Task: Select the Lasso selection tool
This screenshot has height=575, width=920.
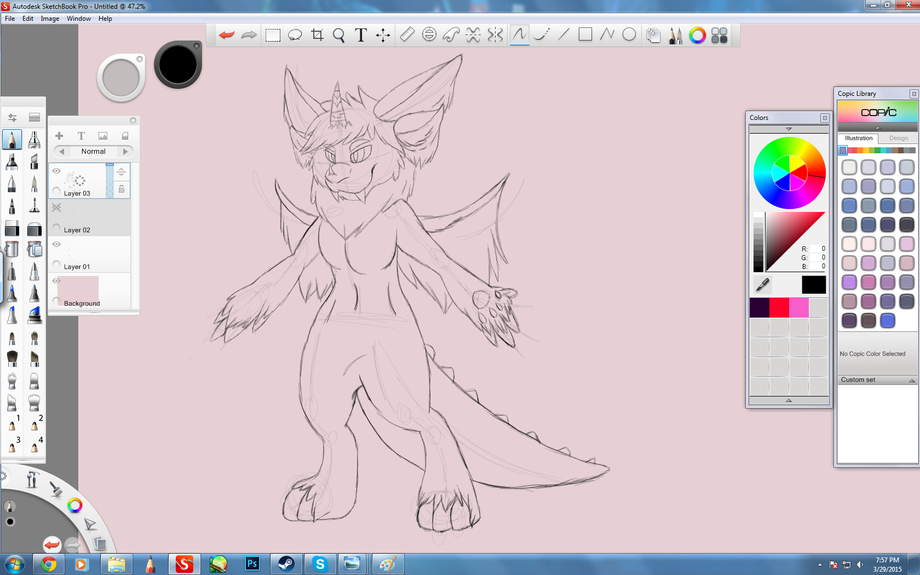Action: click(295, 35)
